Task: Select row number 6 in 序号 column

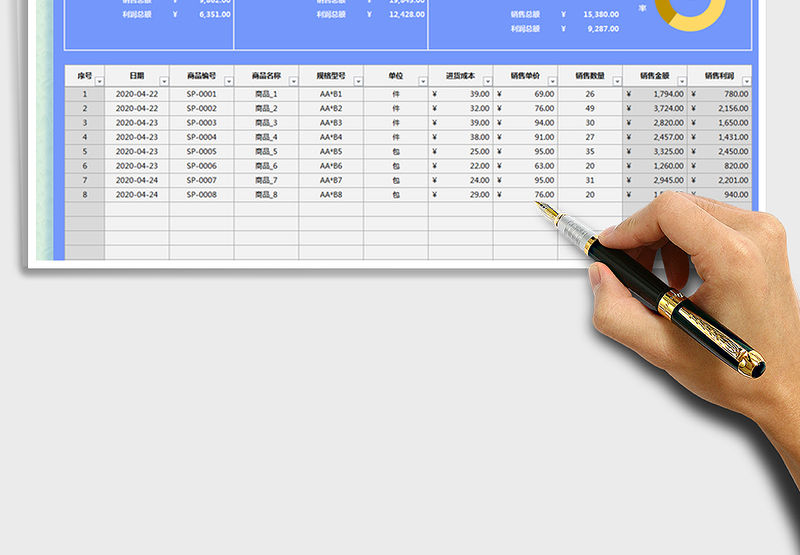Action: (85, 166)
